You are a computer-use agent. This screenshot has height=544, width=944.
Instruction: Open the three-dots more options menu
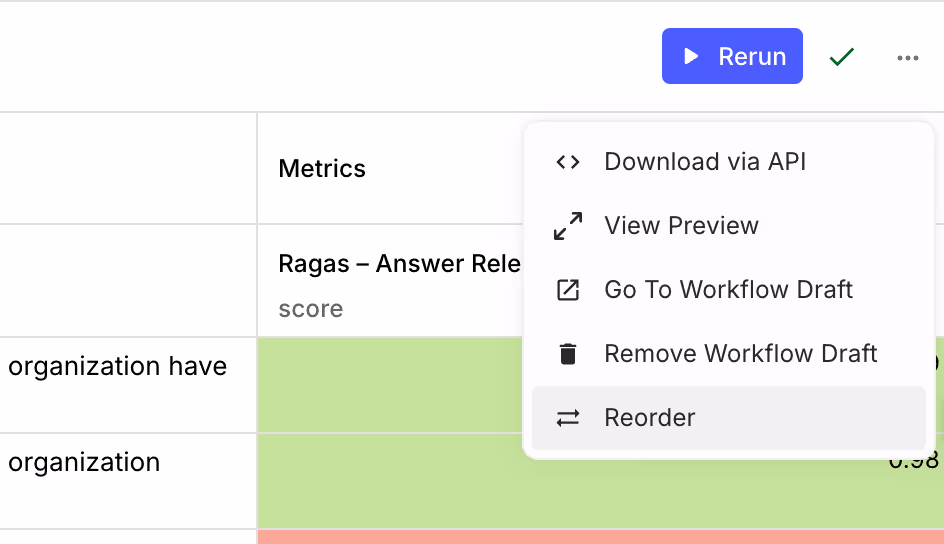[907, 58]
